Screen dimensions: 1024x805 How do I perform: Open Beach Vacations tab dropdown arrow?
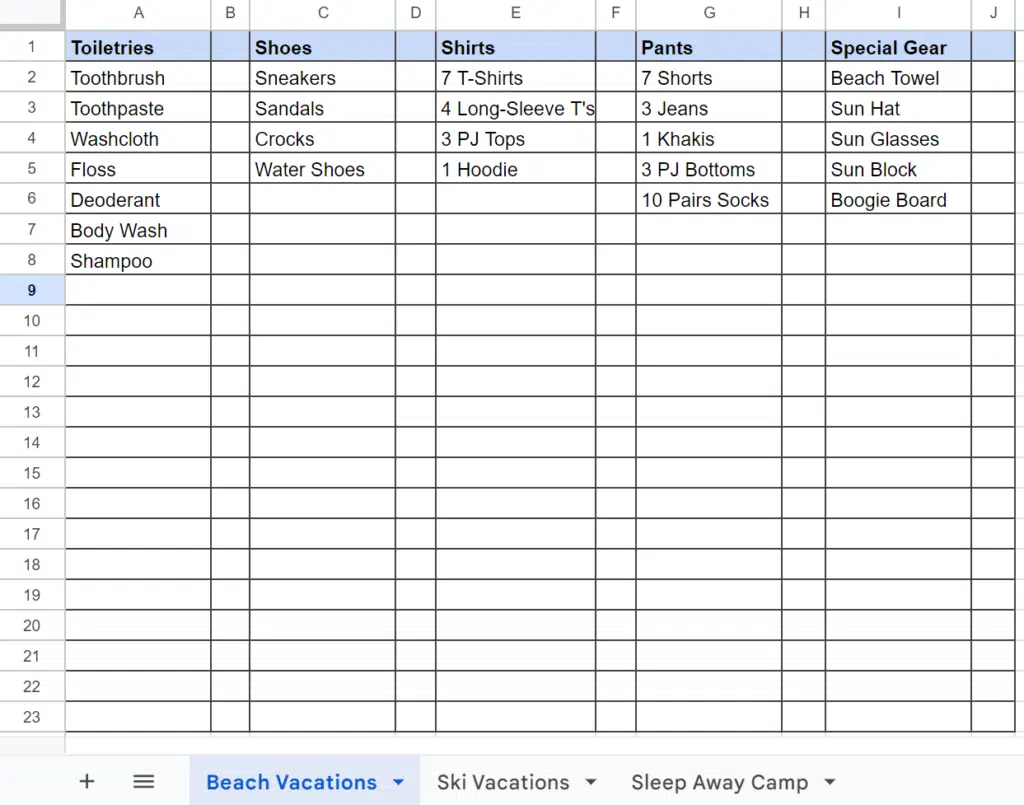(399, 782)
